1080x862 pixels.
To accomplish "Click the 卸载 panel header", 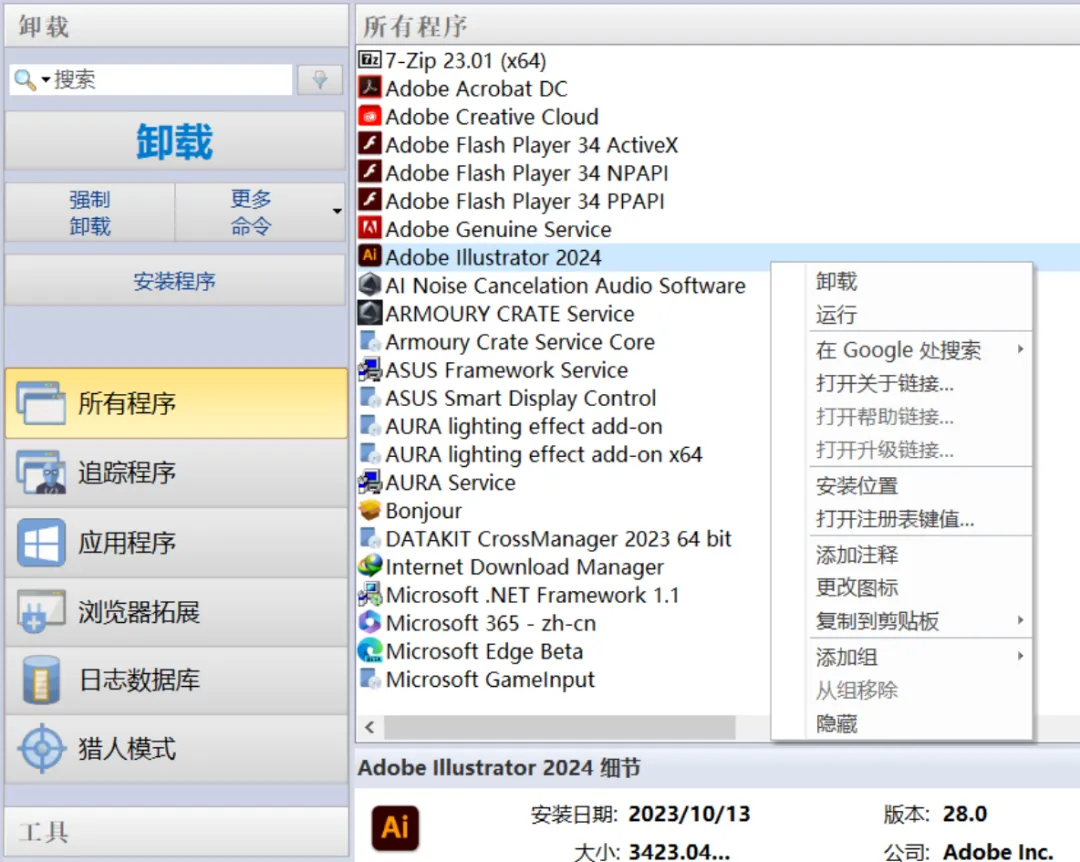I will [x=176, y=26].
